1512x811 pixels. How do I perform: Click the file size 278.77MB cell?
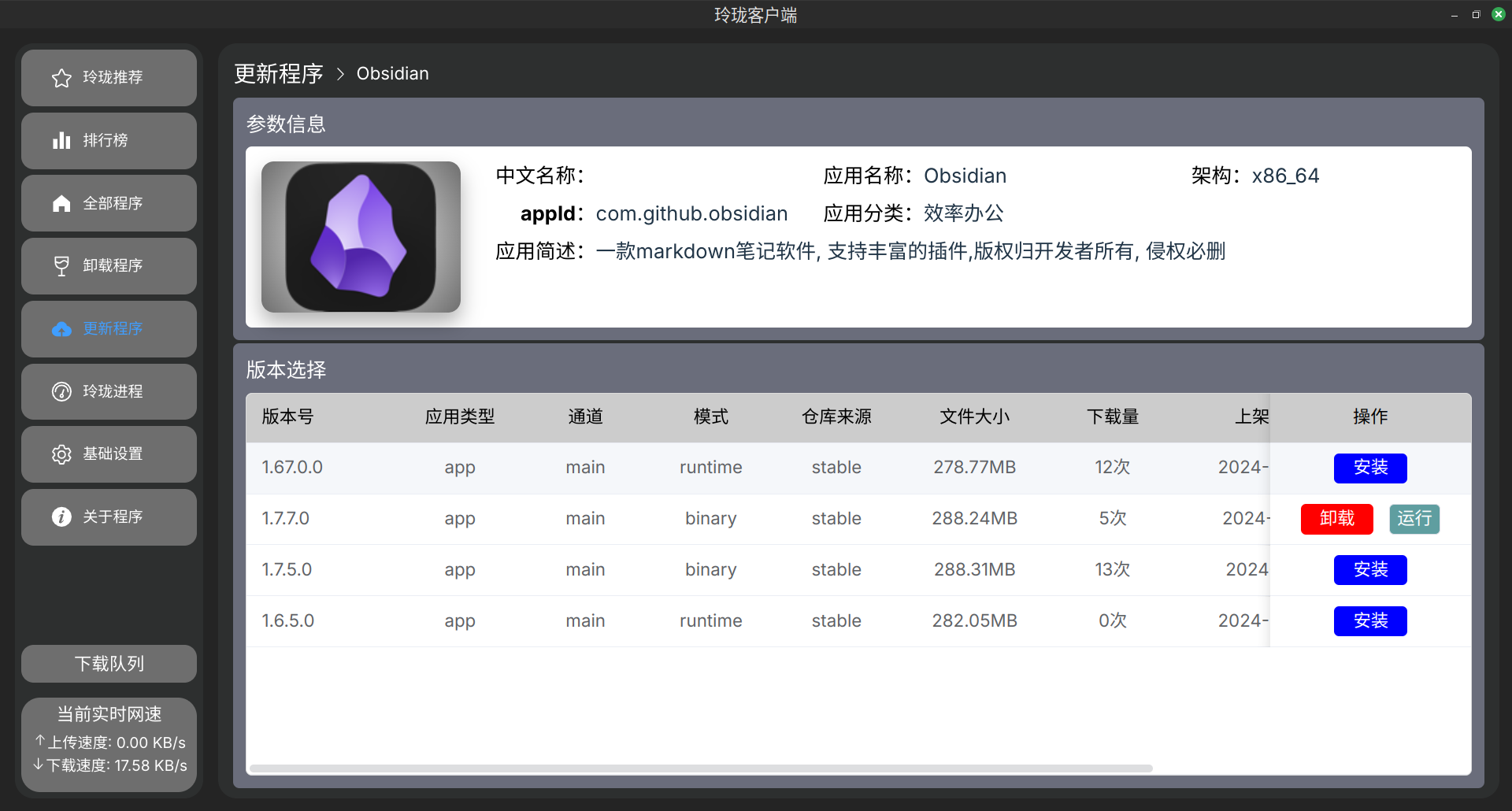click(x=975, y=468)
